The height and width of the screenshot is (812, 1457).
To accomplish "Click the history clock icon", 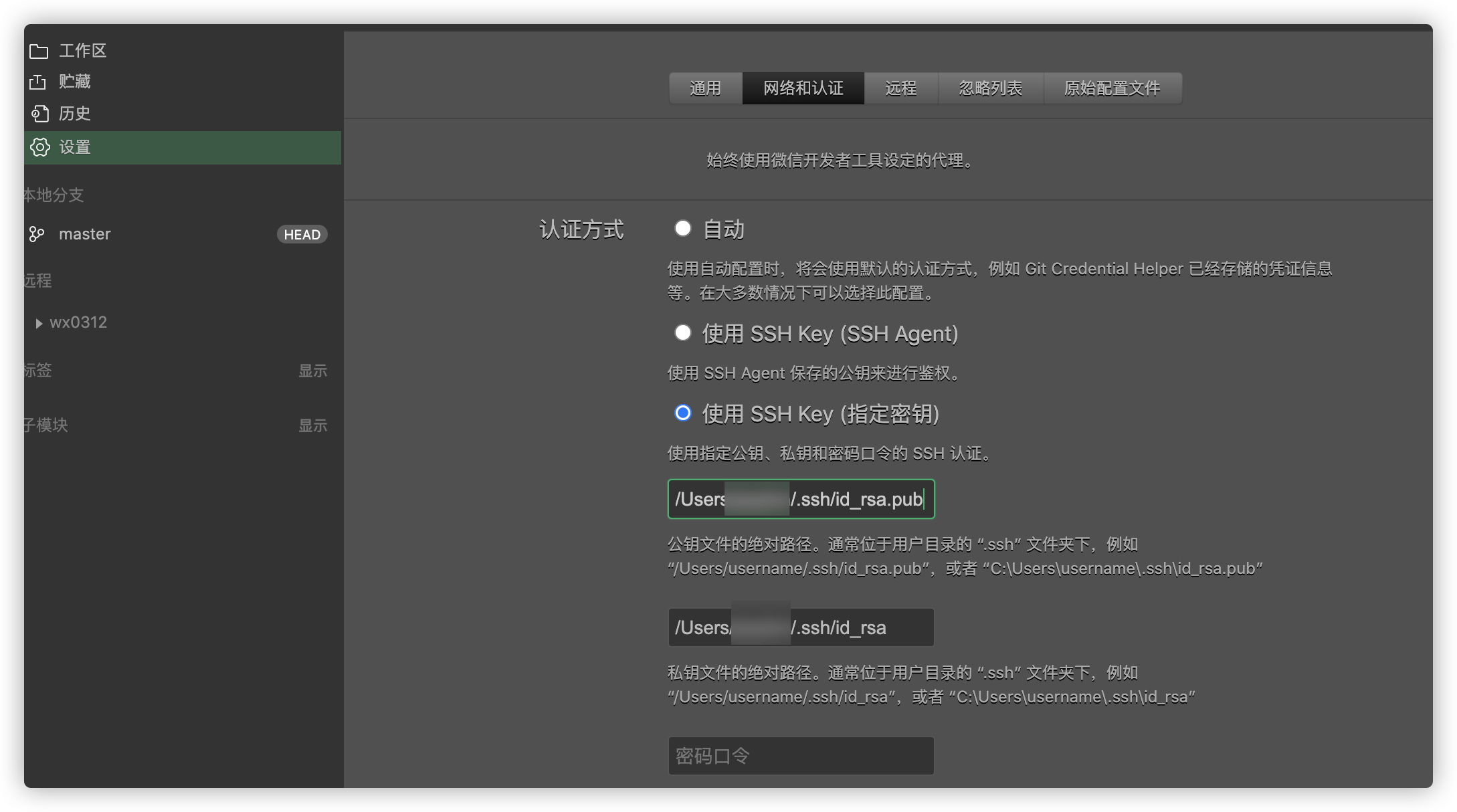I will click(x=39, y=114).
